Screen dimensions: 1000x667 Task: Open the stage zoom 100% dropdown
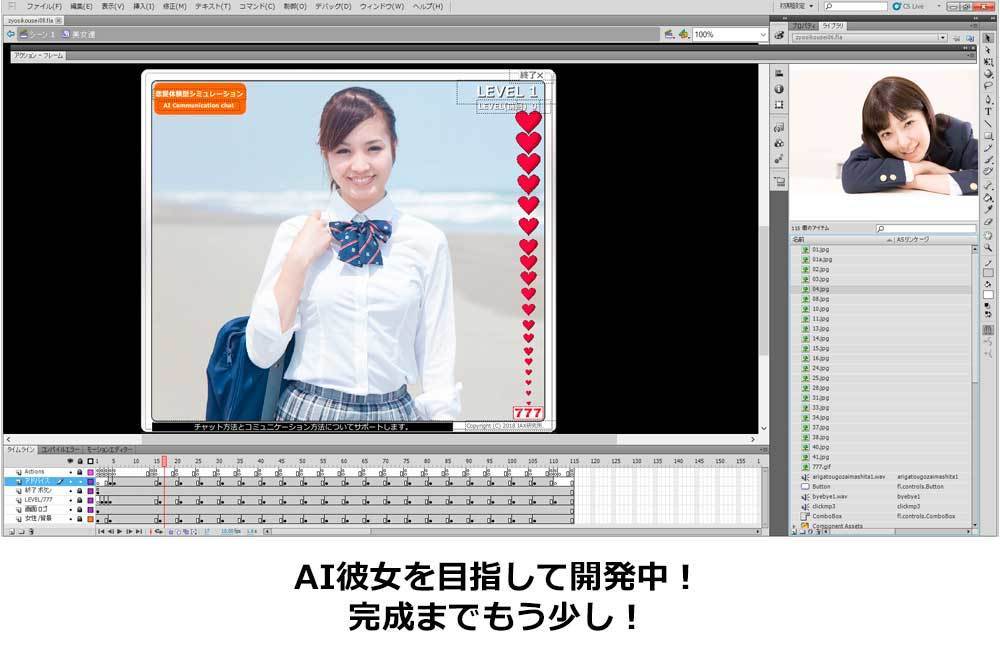pos(762,34)
